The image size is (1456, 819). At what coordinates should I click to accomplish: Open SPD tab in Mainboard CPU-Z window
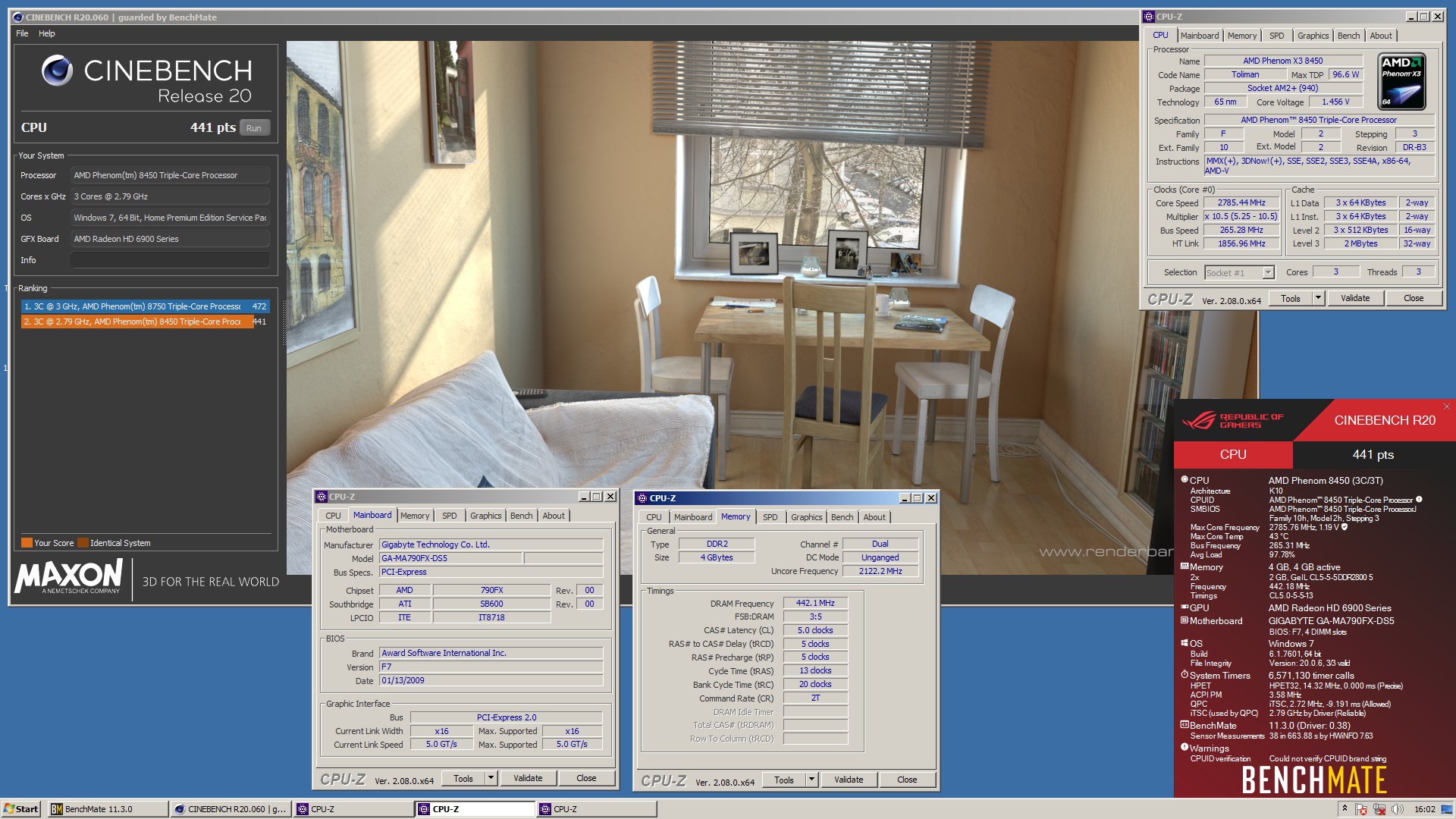click(450, 516)
